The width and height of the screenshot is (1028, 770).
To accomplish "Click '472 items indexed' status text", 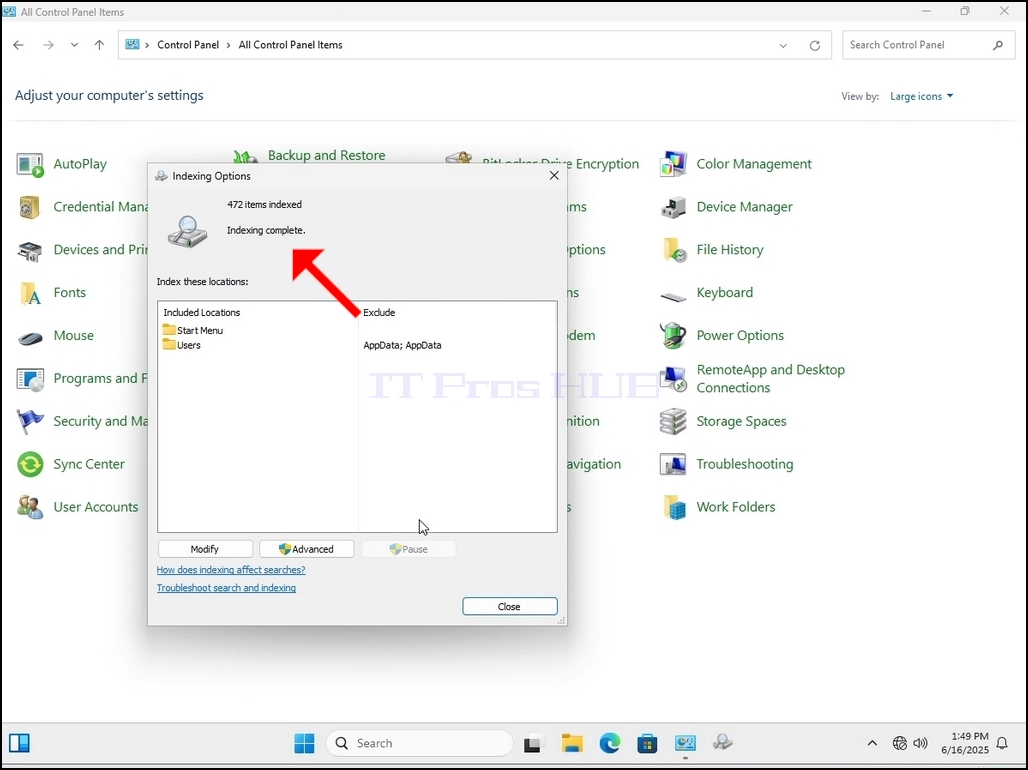I will [264, 205].
